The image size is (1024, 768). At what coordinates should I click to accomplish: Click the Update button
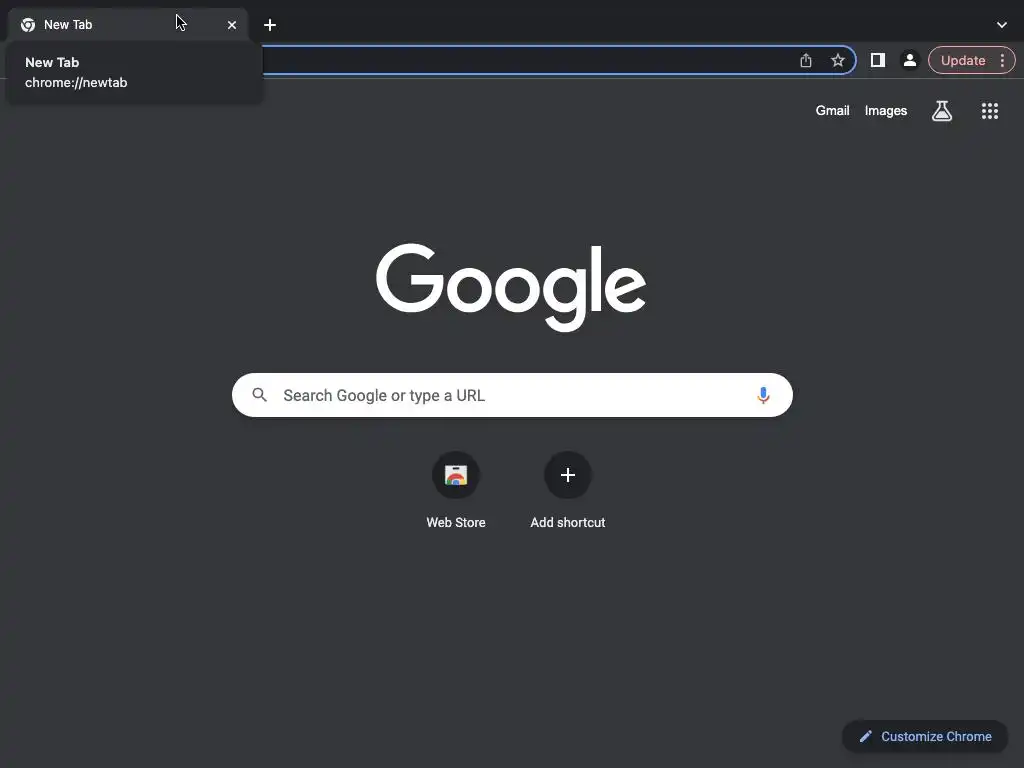963,60
